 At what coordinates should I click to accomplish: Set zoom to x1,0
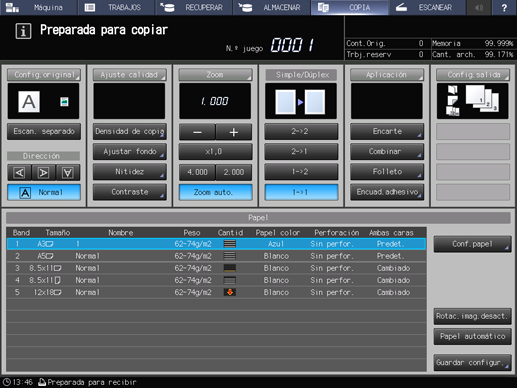tap(215, 152)
